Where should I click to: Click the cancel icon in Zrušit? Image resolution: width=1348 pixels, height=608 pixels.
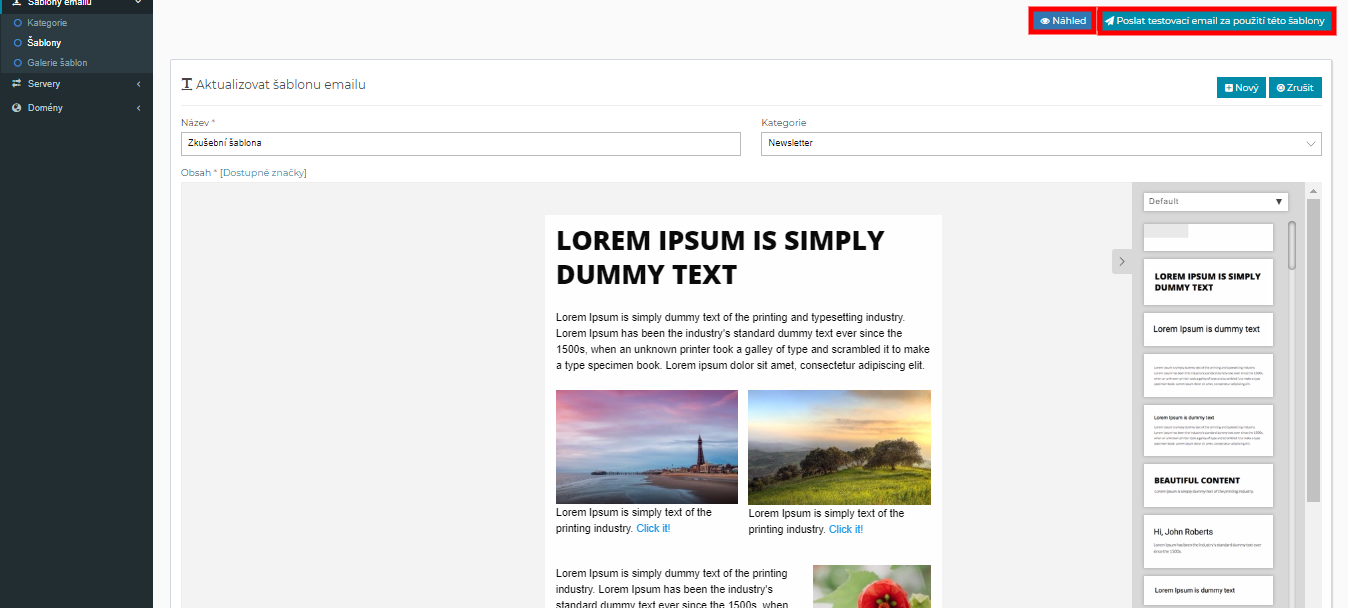coord(1281,88)
